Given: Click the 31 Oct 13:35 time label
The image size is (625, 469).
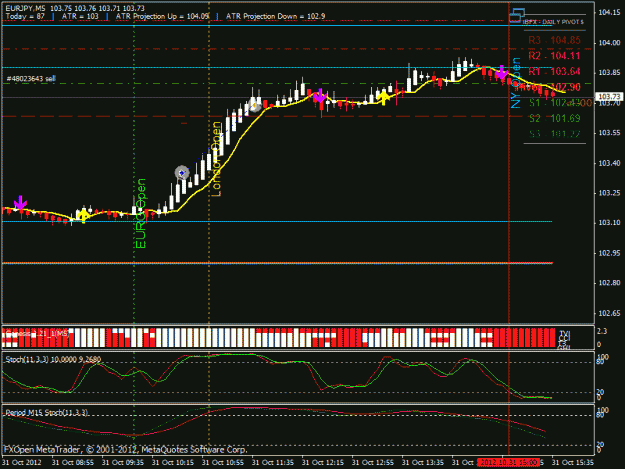Looking at the screenshot, I should click(x=423, y=462).
